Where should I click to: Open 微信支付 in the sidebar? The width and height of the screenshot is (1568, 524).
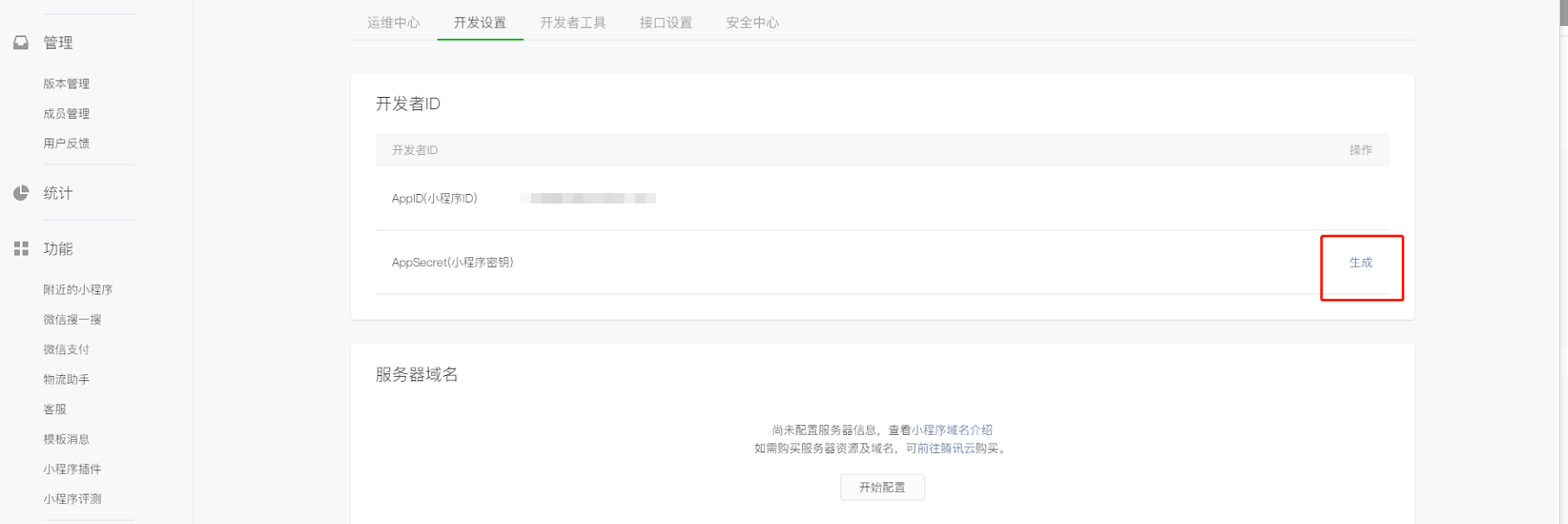[x=67, y=349]
